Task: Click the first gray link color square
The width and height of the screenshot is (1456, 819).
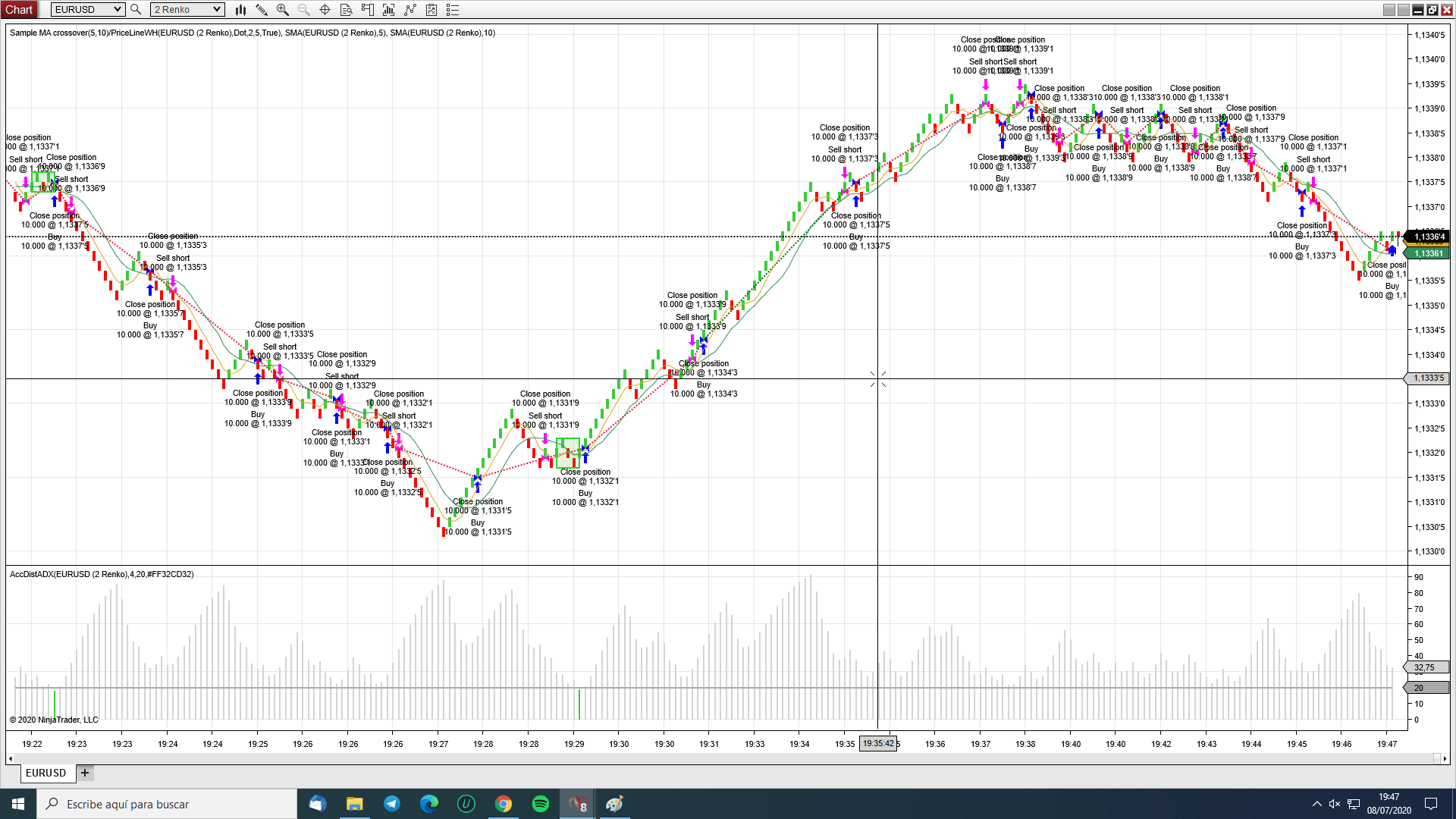Action: coord(1389,10)
